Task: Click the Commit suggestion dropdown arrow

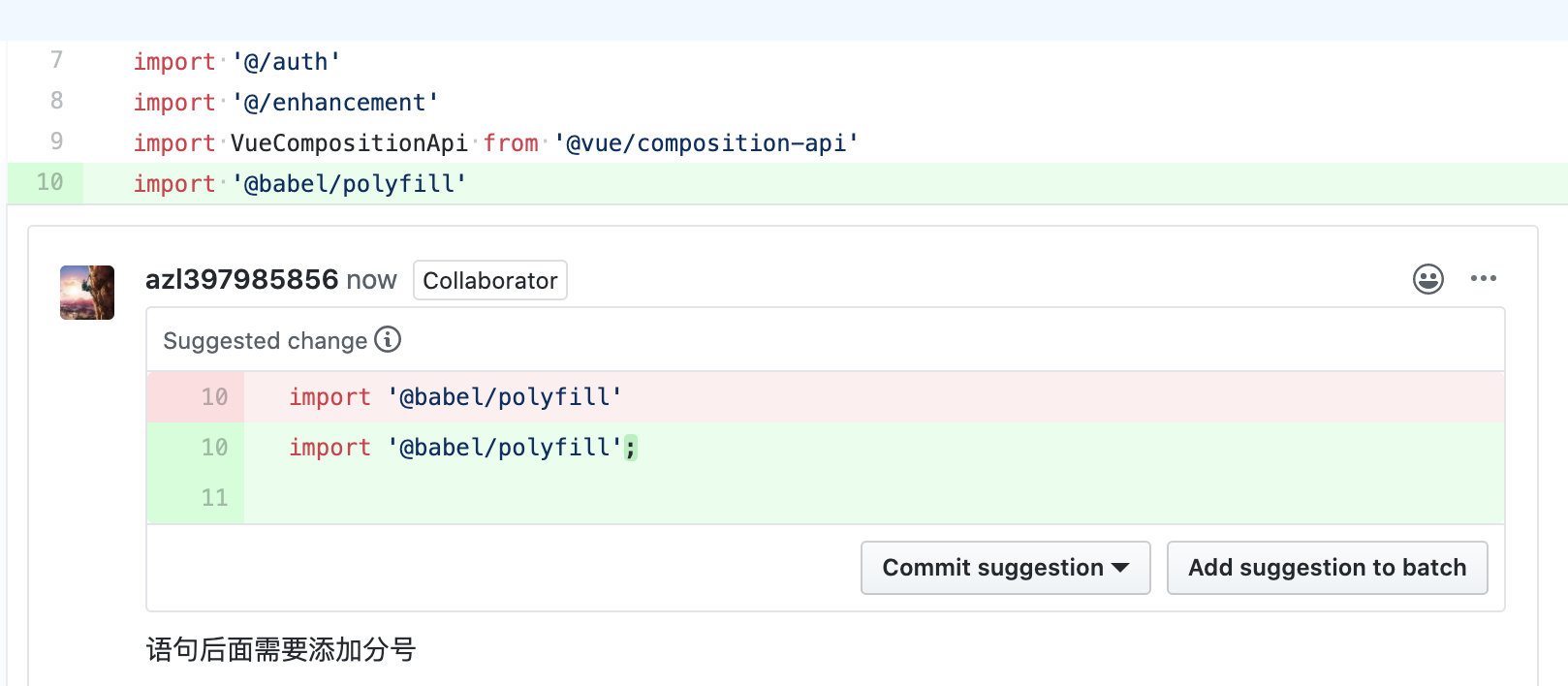Action: pos(1120,569)
